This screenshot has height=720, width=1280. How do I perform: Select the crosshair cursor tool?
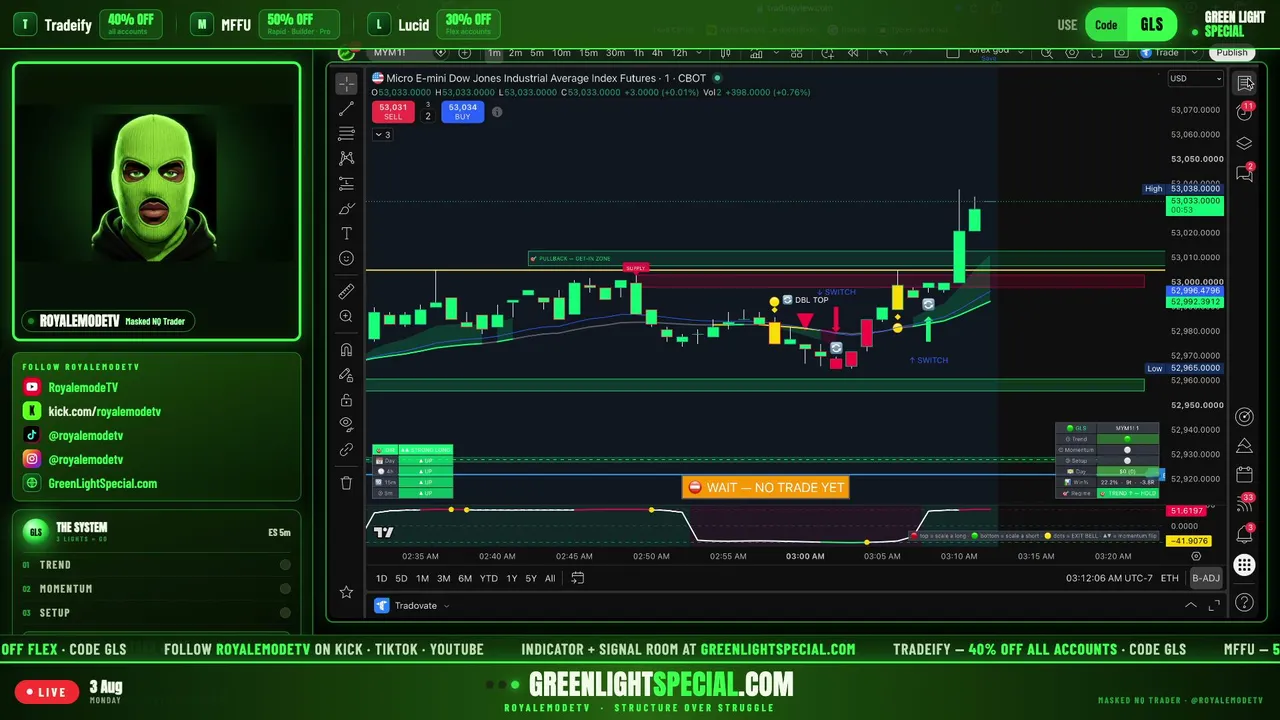[x=346, y=84]
